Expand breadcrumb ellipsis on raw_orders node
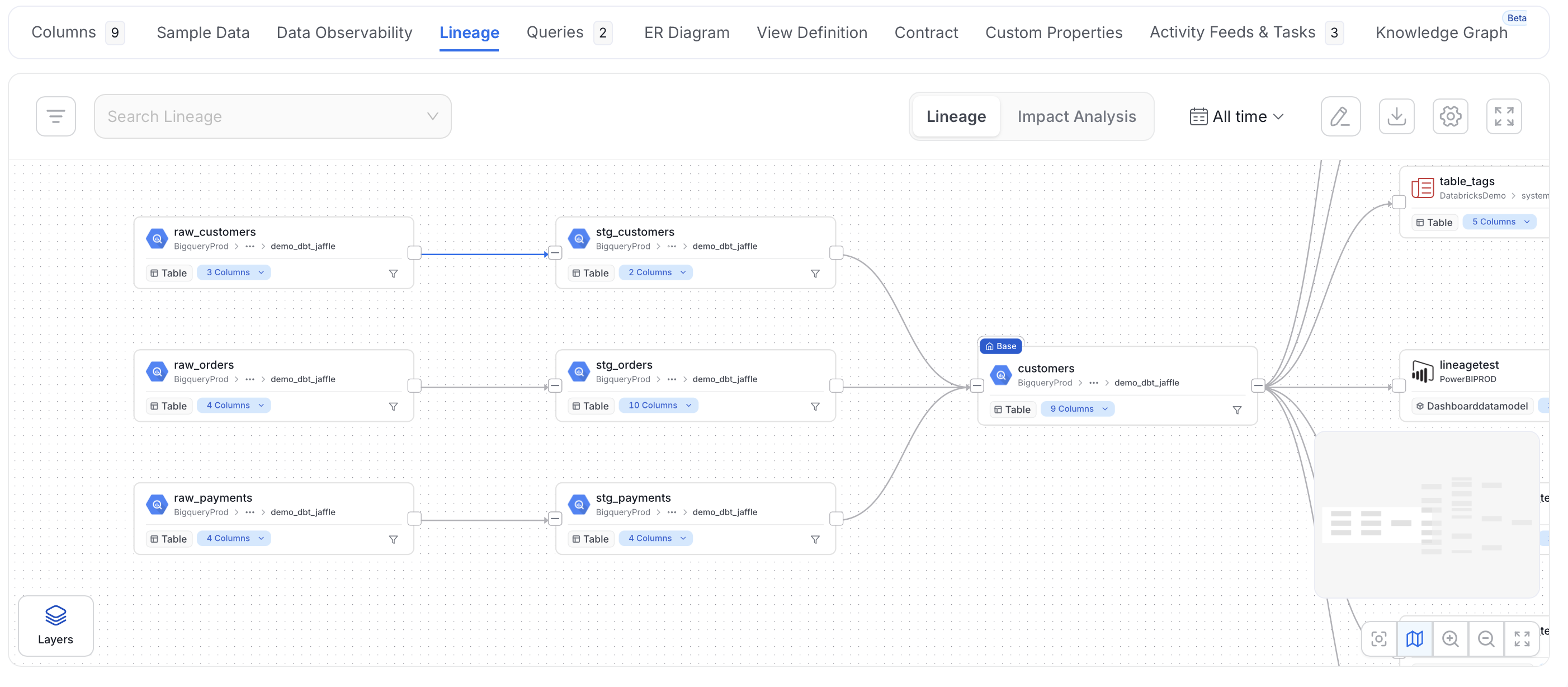Viewport: 1568px width, 687px height. point(249,379)
